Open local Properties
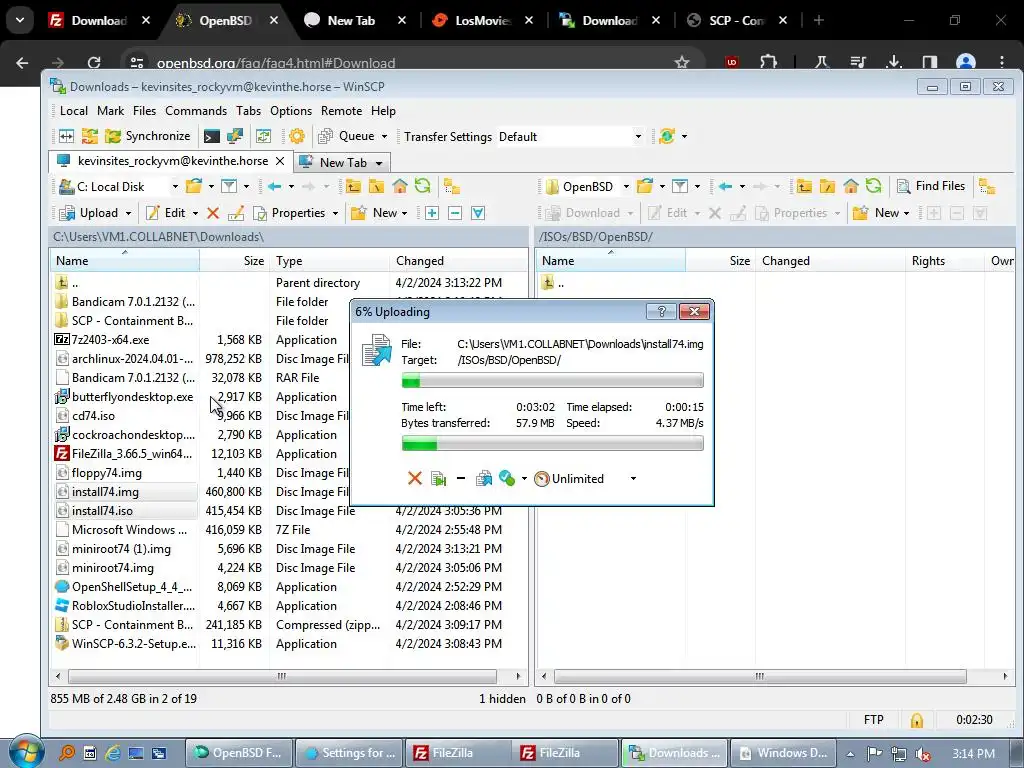 [289, 213]
